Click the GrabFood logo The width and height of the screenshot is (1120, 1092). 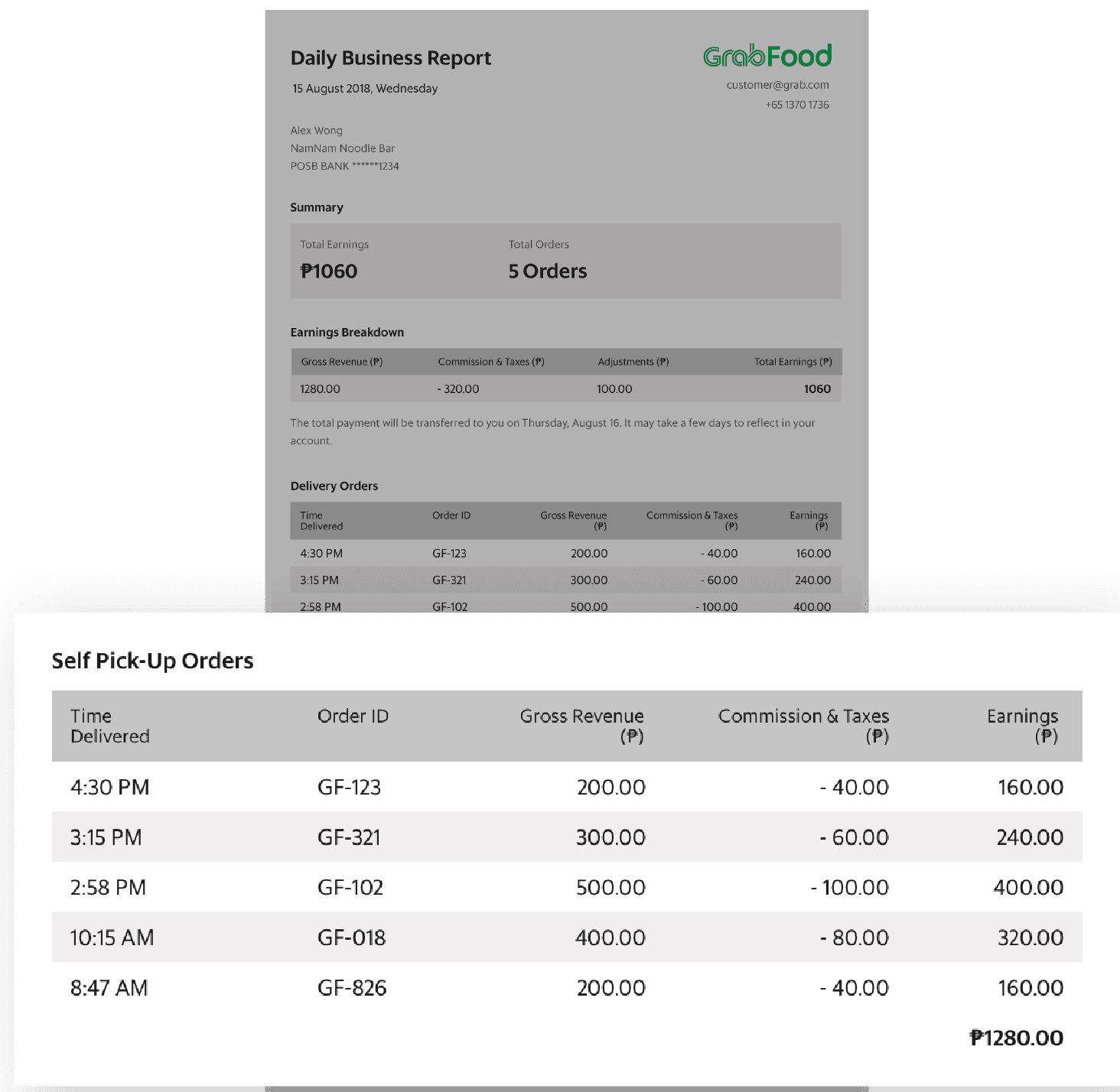coord(767,56)
